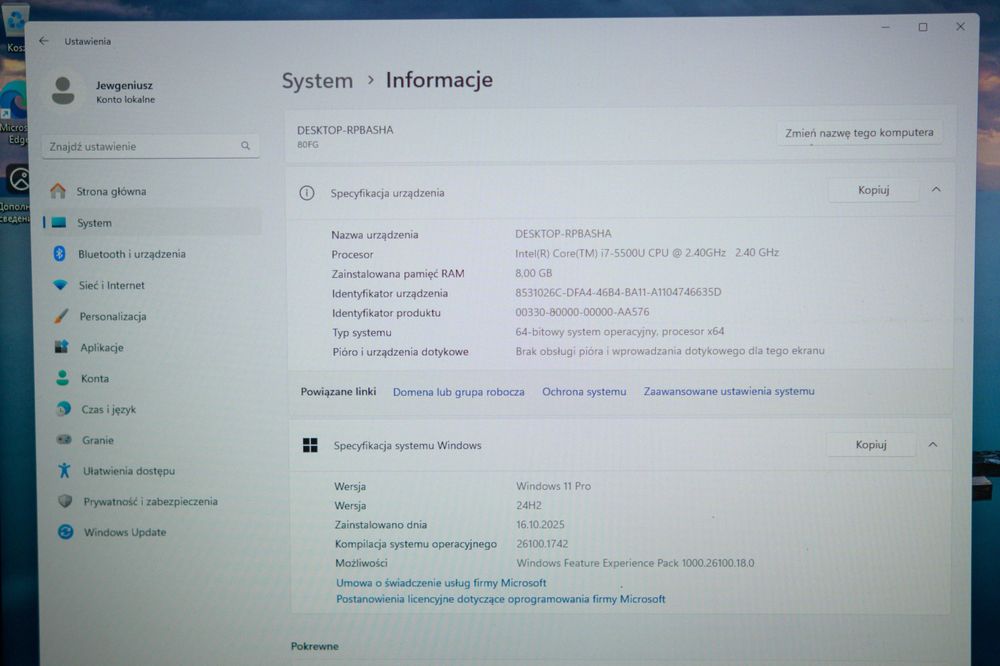1000x666 pixels.
Task: Click the info icon beside Specyfikacja urządzenia
Action: coord(307,193)
